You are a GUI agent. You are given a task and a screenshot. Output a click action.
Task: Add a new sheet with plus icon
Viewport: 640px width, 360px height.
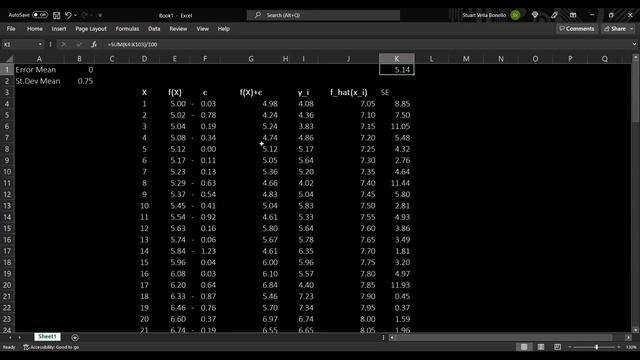tap(75, 337)
